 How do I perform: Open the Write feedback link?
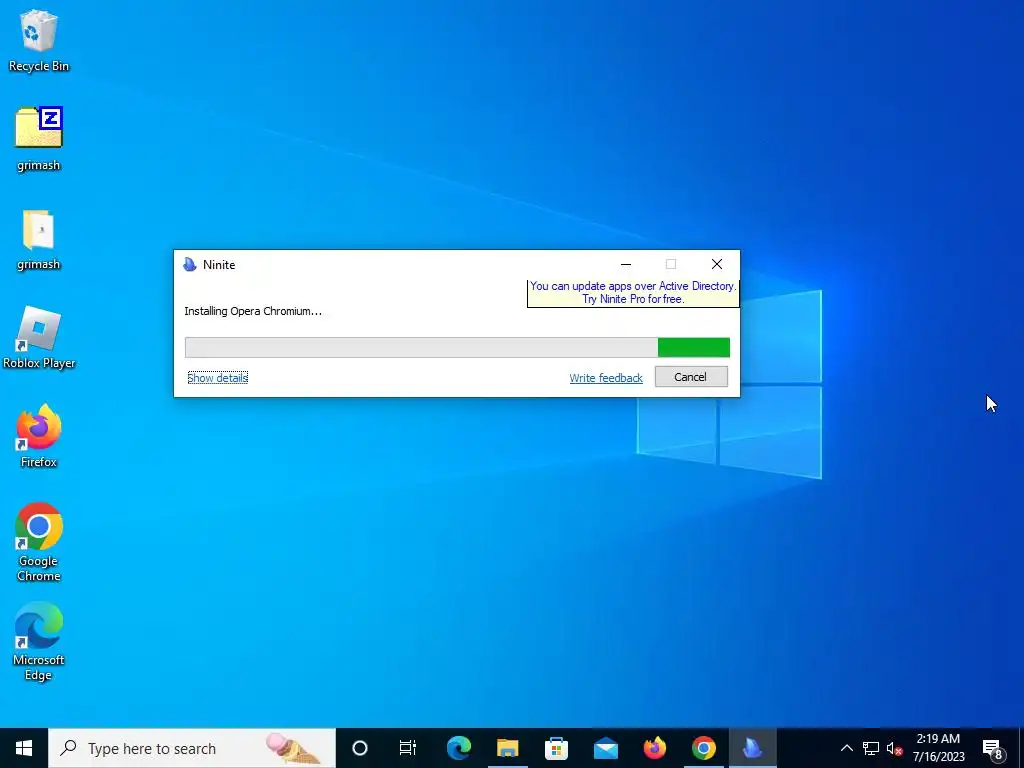606,377
